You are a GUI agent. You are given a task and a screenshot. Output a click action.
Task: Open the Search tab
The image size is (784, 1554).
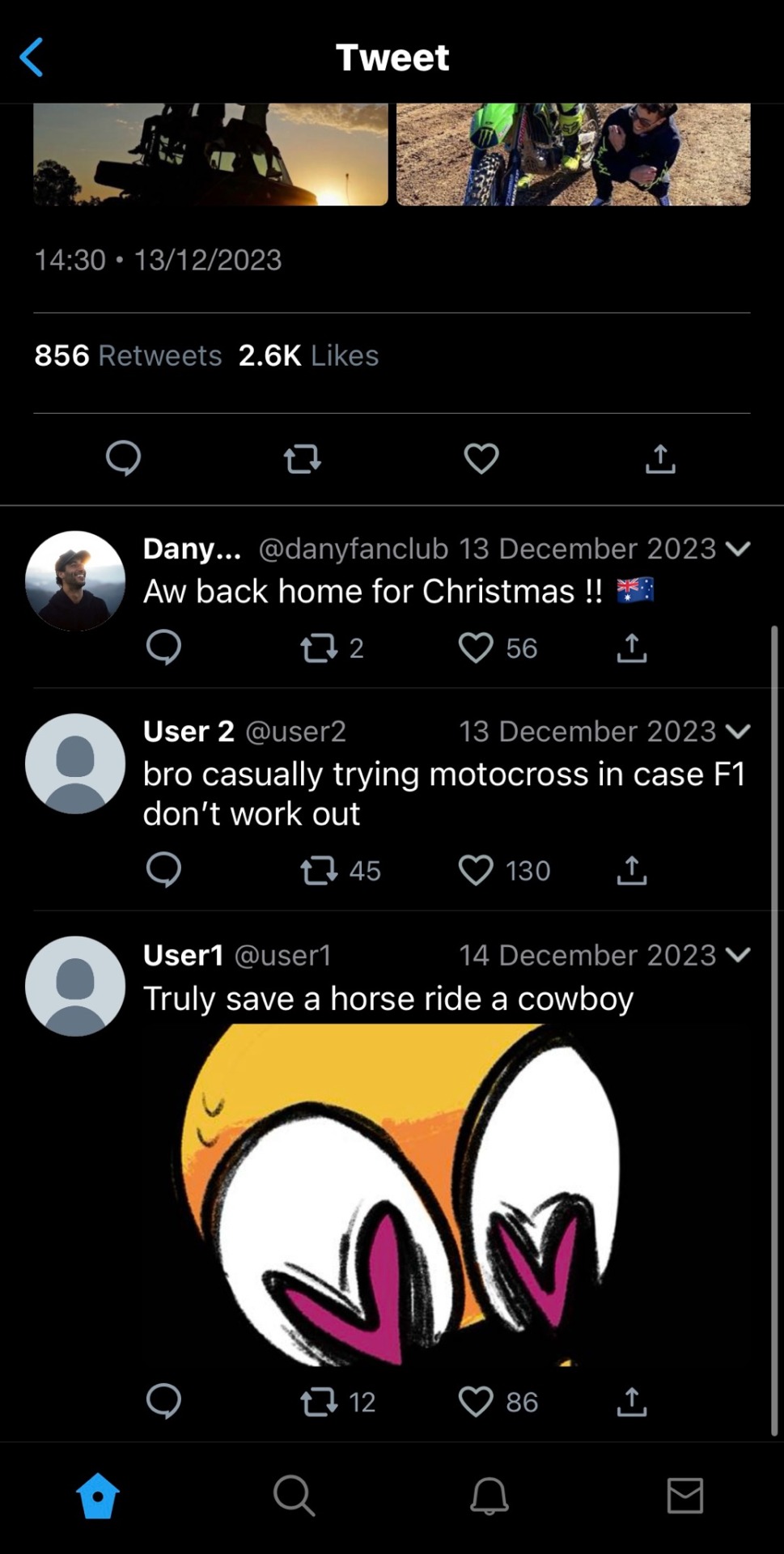tap(294, 1496)
